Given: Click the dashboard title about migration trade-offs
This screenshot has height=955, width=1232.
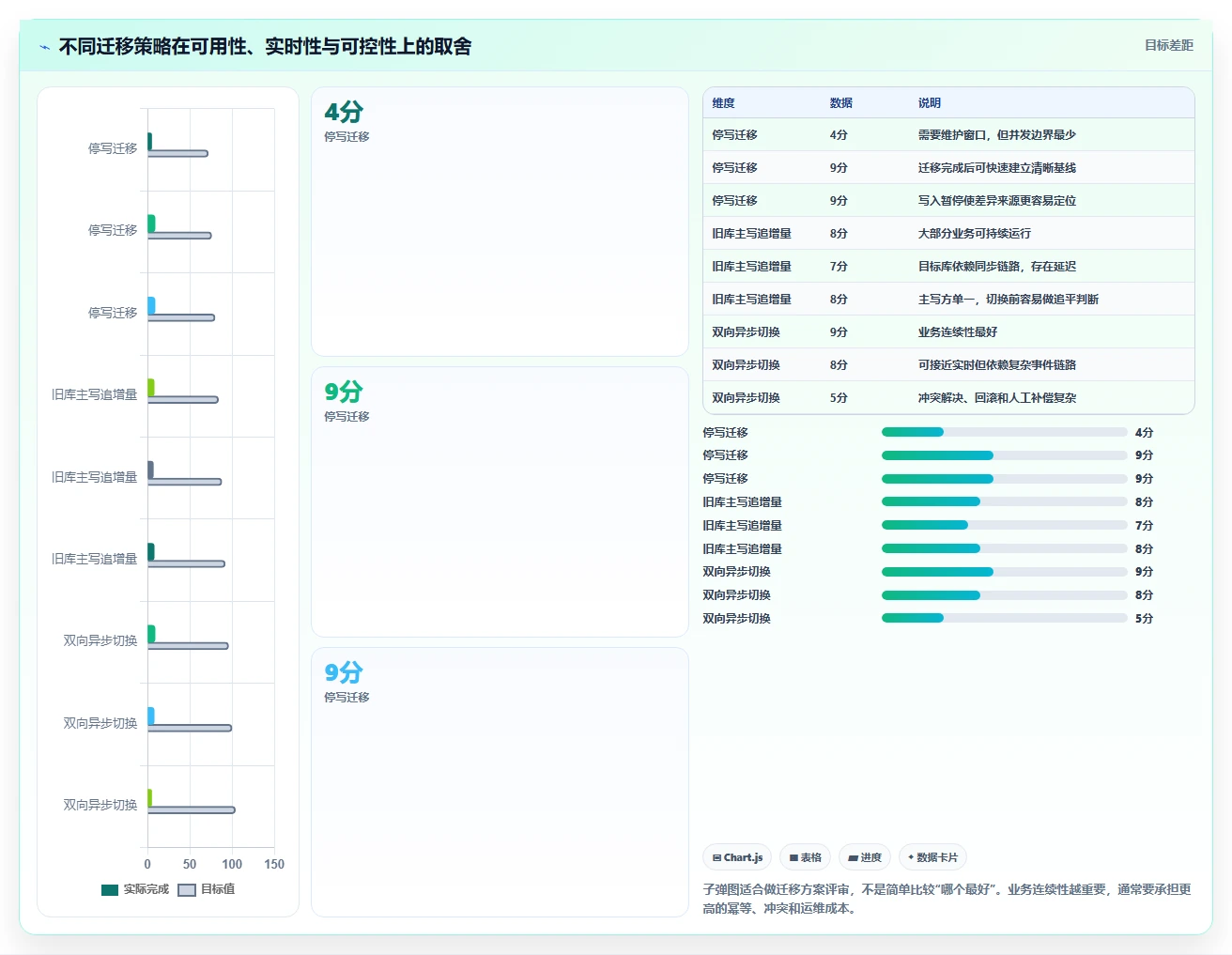Looking at the screenshot, I should pyautogui.click(x=265, y=47).
